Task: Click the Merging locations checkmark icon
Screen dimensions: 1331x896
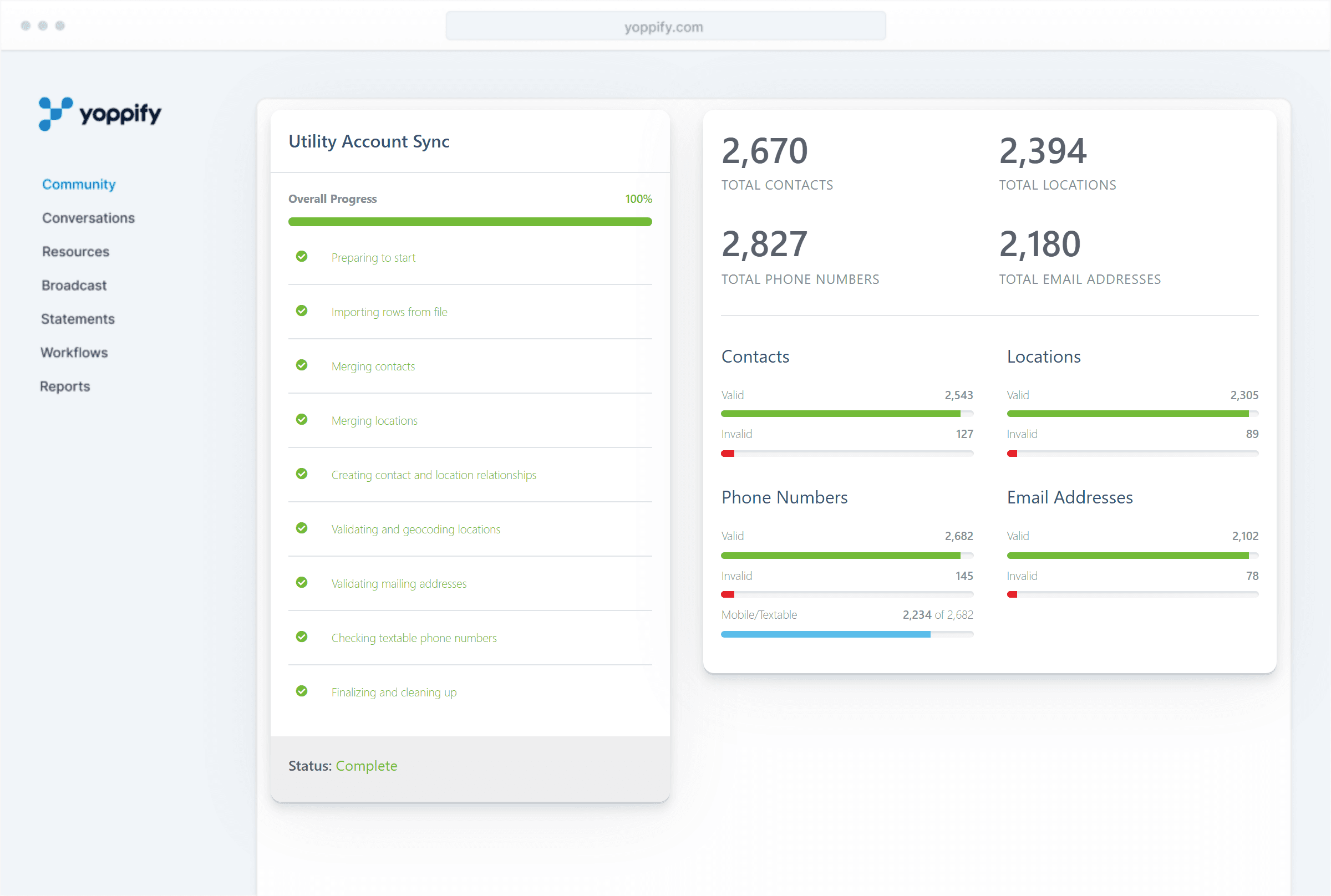Action: pos(302,419)
